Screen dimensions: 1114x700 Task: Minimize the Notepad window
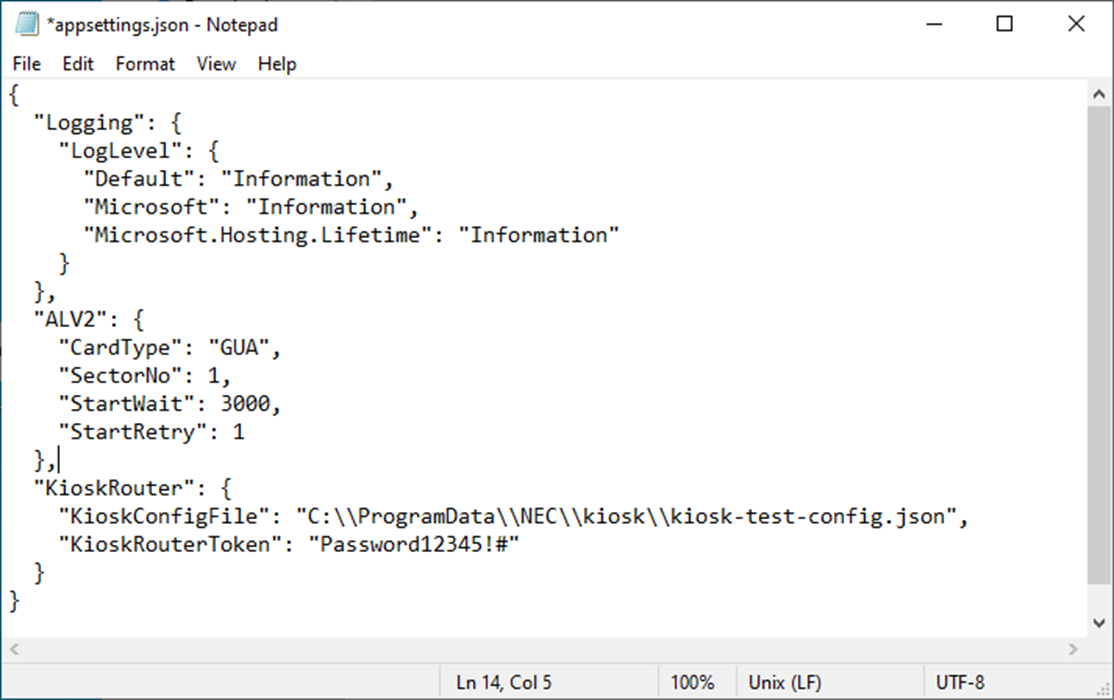tap(933, 24)
